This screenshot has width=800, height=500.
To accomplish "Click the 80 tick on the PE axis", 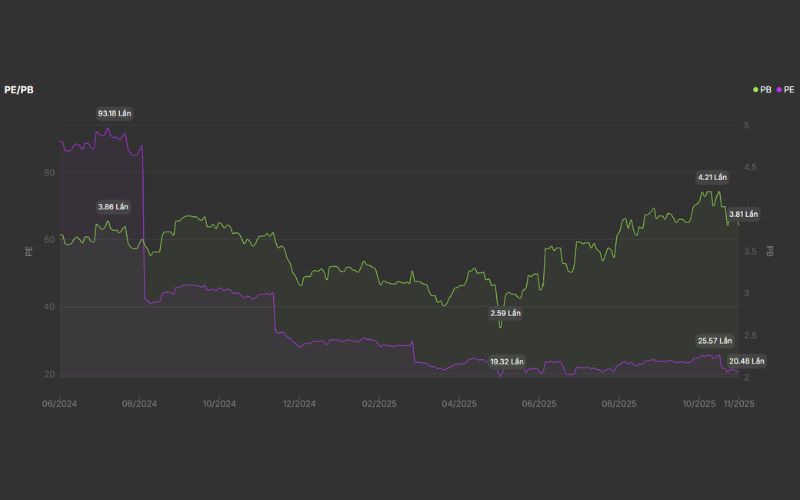I will coord(49,172).
